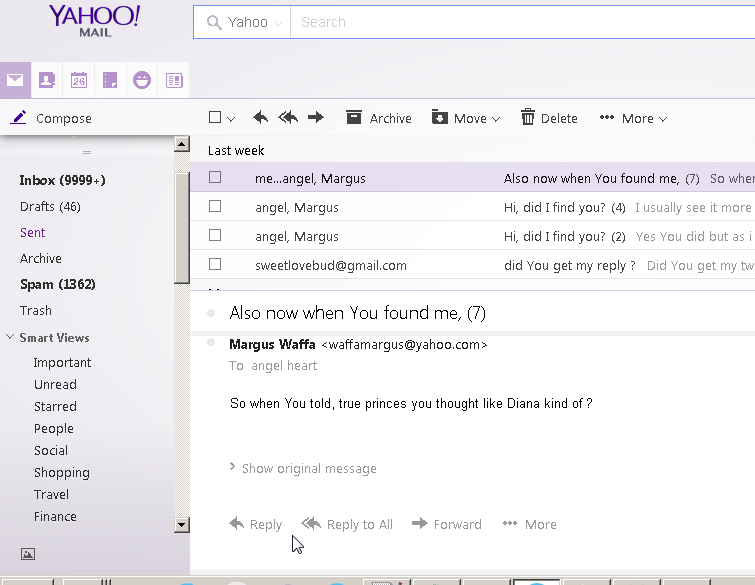Open the News feed icon
The image size is (755, 585).
(174, 80)
